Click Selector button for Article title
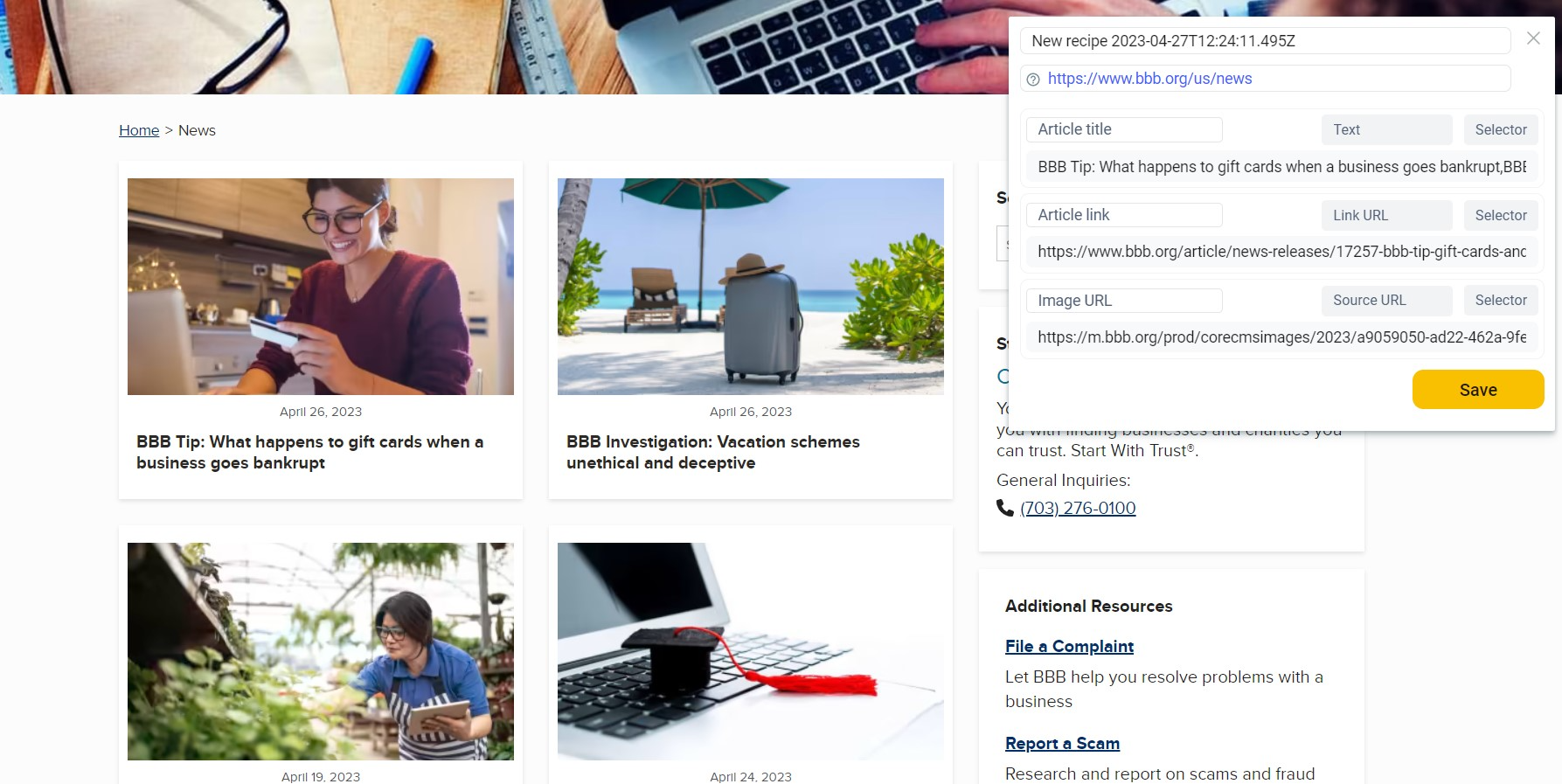Screen dimensions: 1562x784 (x=1501, y=129)
